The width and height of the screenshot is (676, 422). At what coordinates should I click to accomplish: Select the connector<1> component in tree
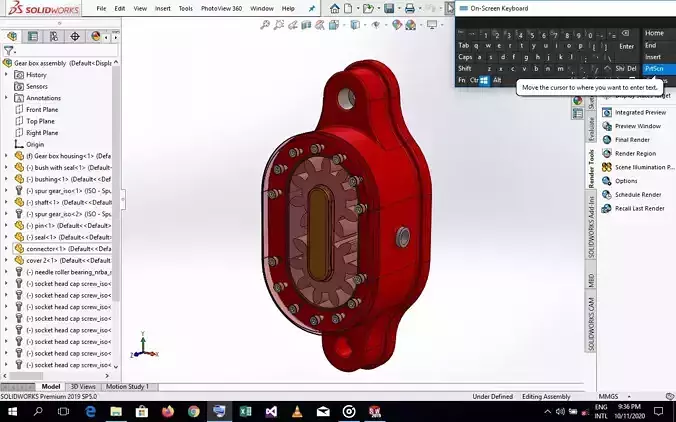click(62, 249)
